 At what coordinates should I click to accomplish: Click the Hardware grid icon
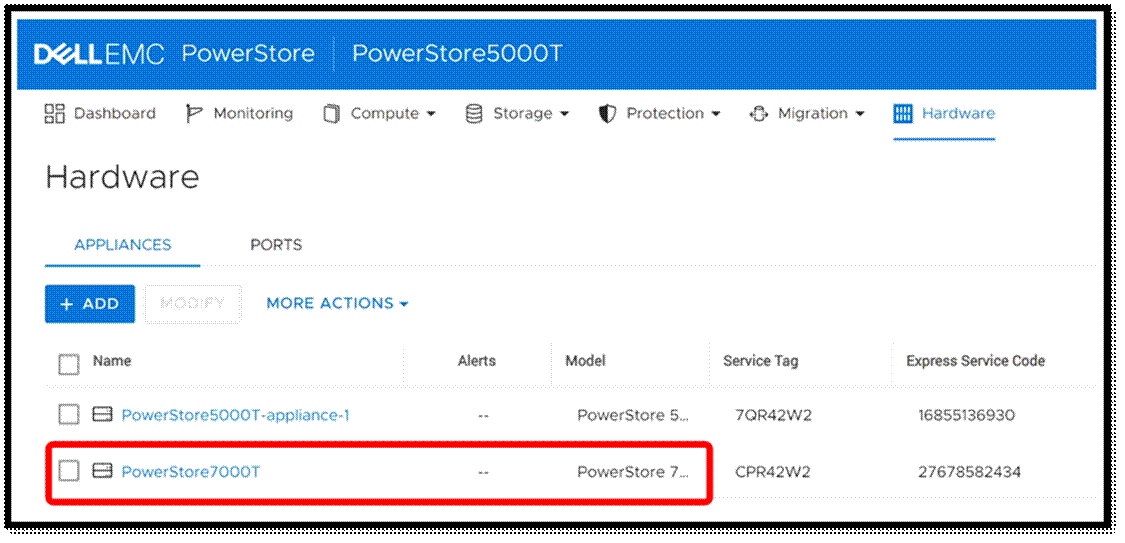tap(903, 114)
